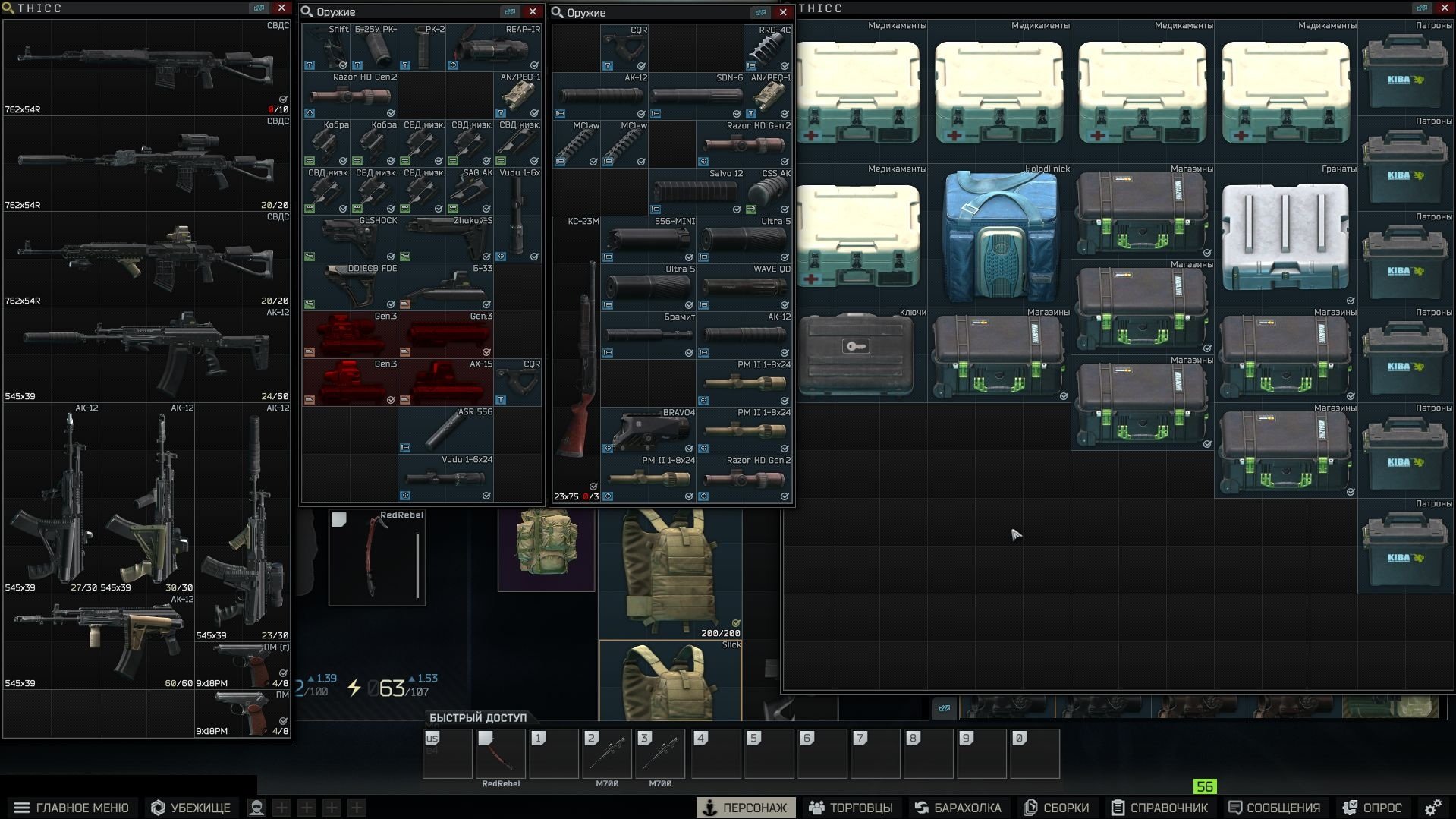The width and height of the screenshot is (1456, 819).
Task: Select quick access slot 4
Action: click(716, 754)
